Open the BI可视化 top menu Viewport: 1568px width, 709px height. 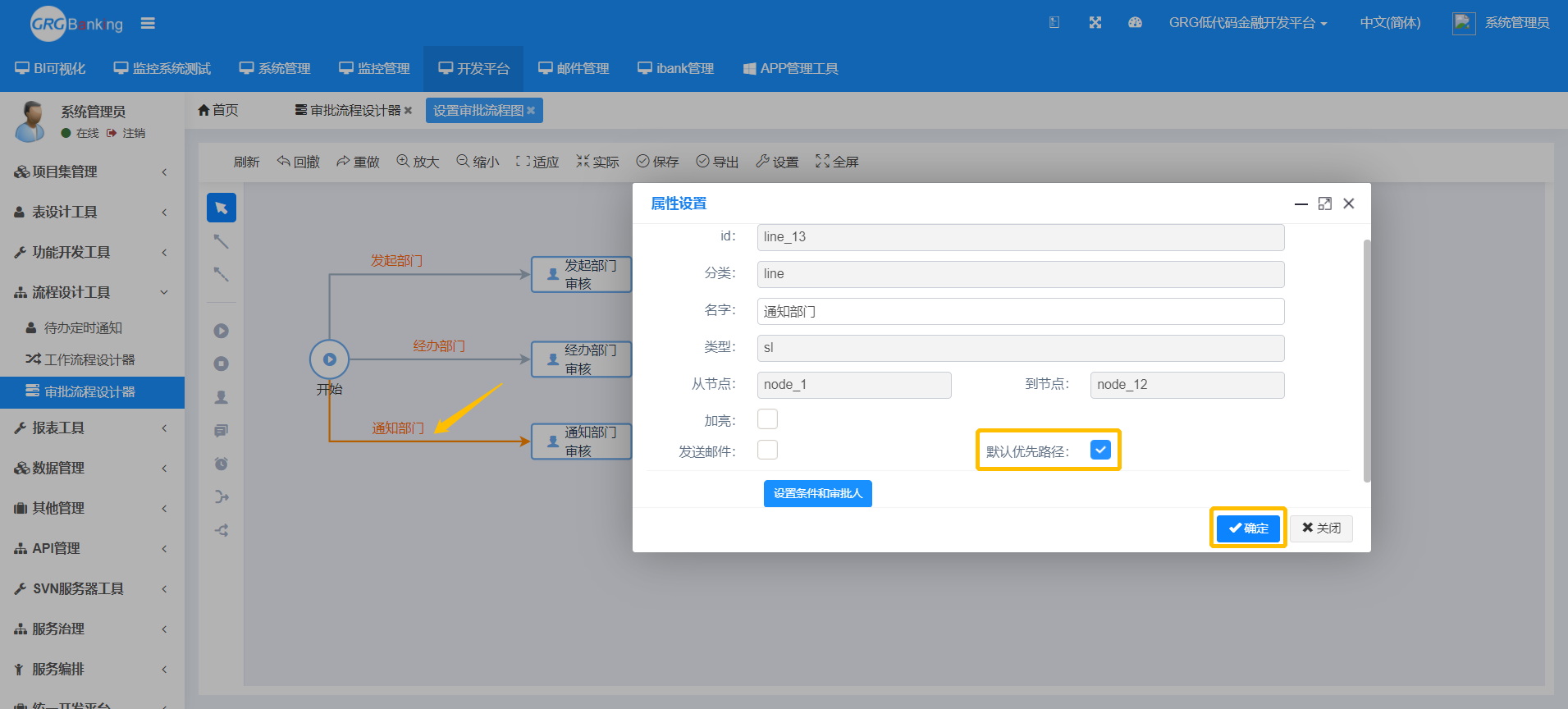click(50, 69)
